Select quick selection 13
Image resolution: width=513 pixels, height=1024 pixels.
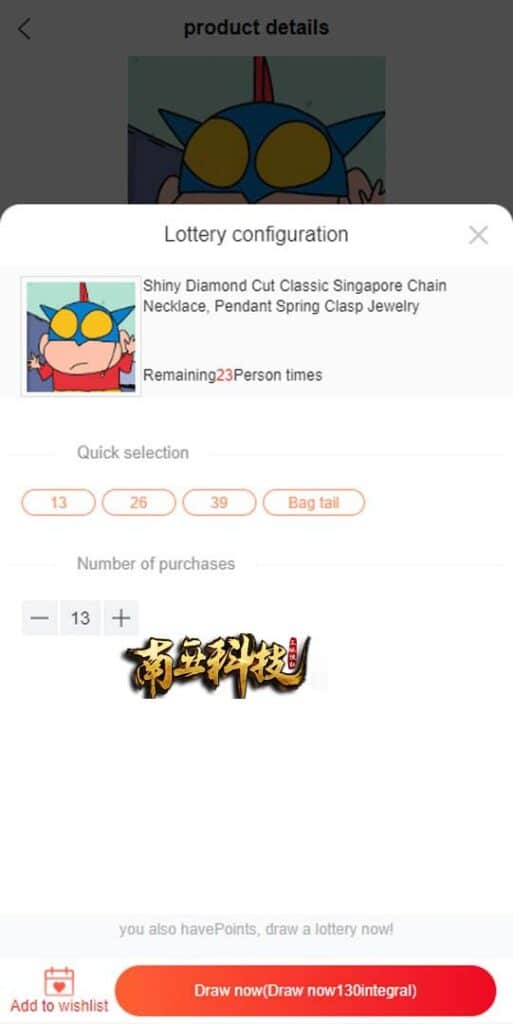click(x=59, y=503)
